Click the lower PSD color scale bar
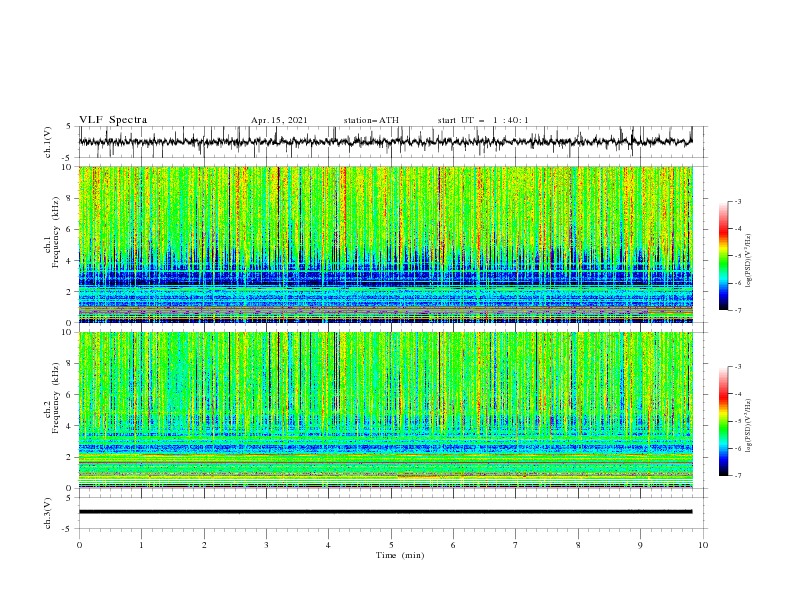792x612 pixels. click(724, 421)
